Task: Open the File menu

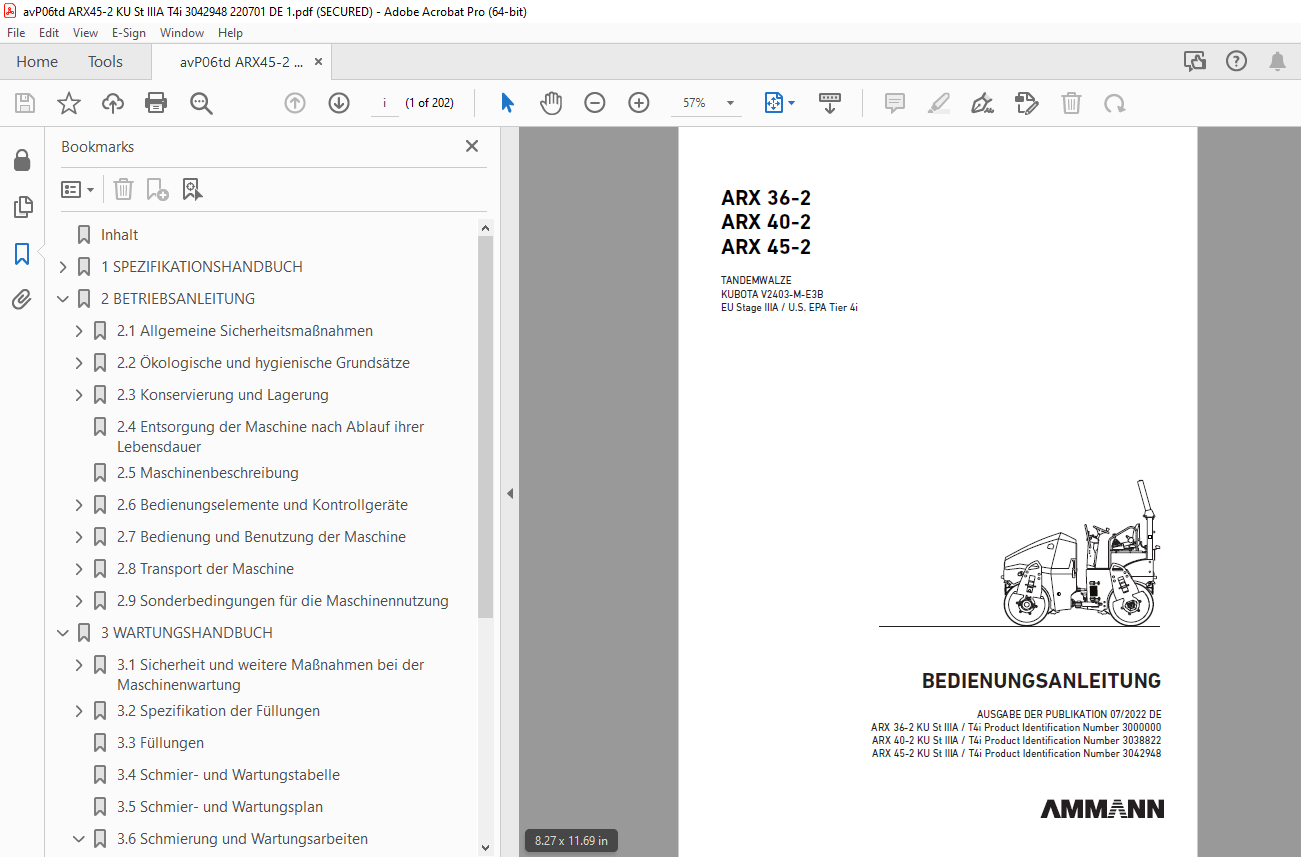Action: [16, 33]
